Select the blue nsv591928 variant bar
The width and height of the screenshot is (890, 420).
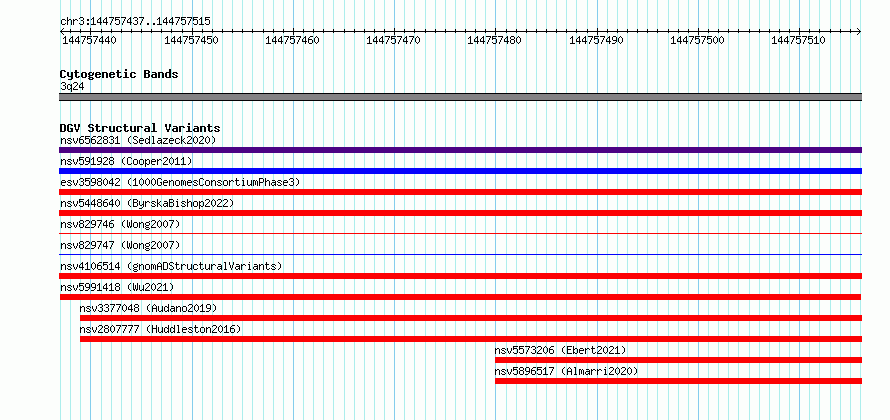(460, 171)
